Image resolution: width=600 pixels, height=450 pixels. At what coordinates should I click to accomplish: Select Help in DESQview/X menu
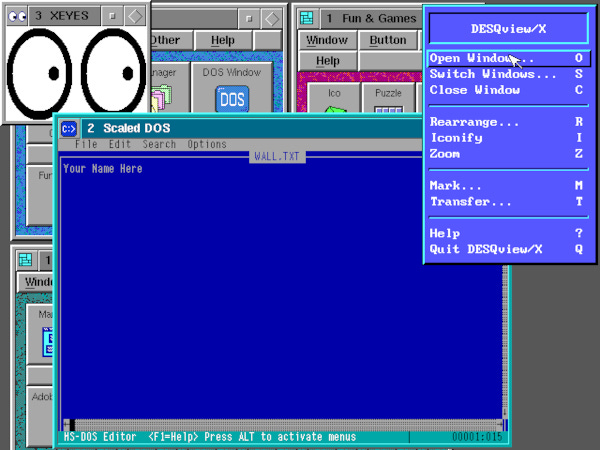(509, 233)
